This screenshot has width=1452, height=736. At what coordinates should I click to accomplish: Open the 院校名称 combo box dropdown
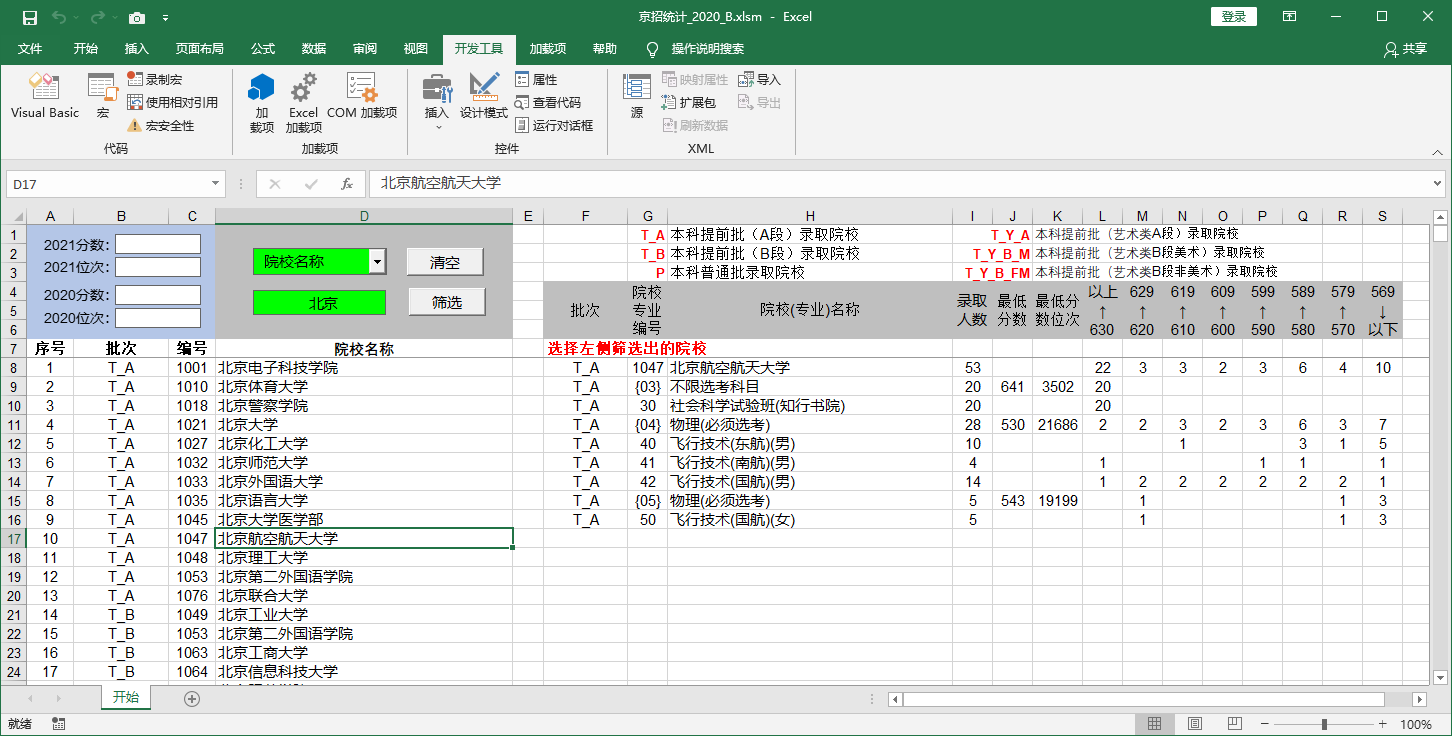click(x=377, y=262)
